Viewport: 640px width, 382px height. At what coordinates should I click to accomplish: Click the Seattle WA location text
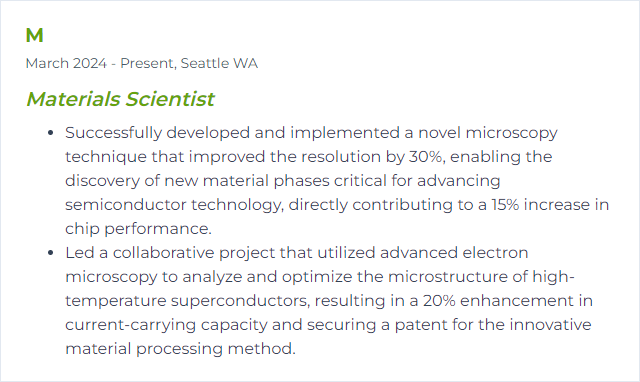pos(219,64)
